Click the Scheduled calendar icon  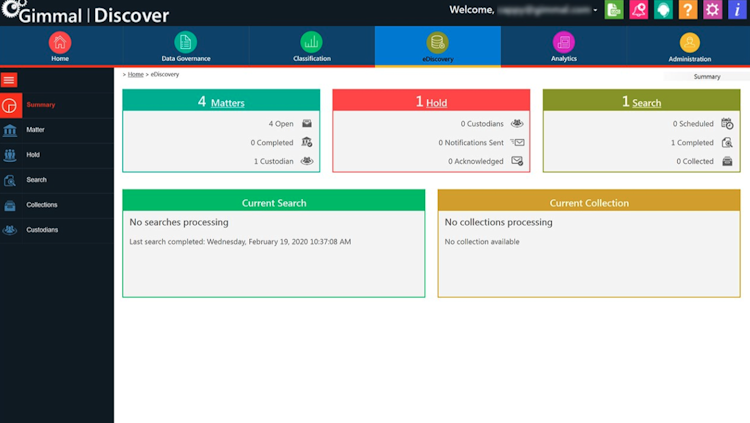pyautogui.click(x=727, y=123)
